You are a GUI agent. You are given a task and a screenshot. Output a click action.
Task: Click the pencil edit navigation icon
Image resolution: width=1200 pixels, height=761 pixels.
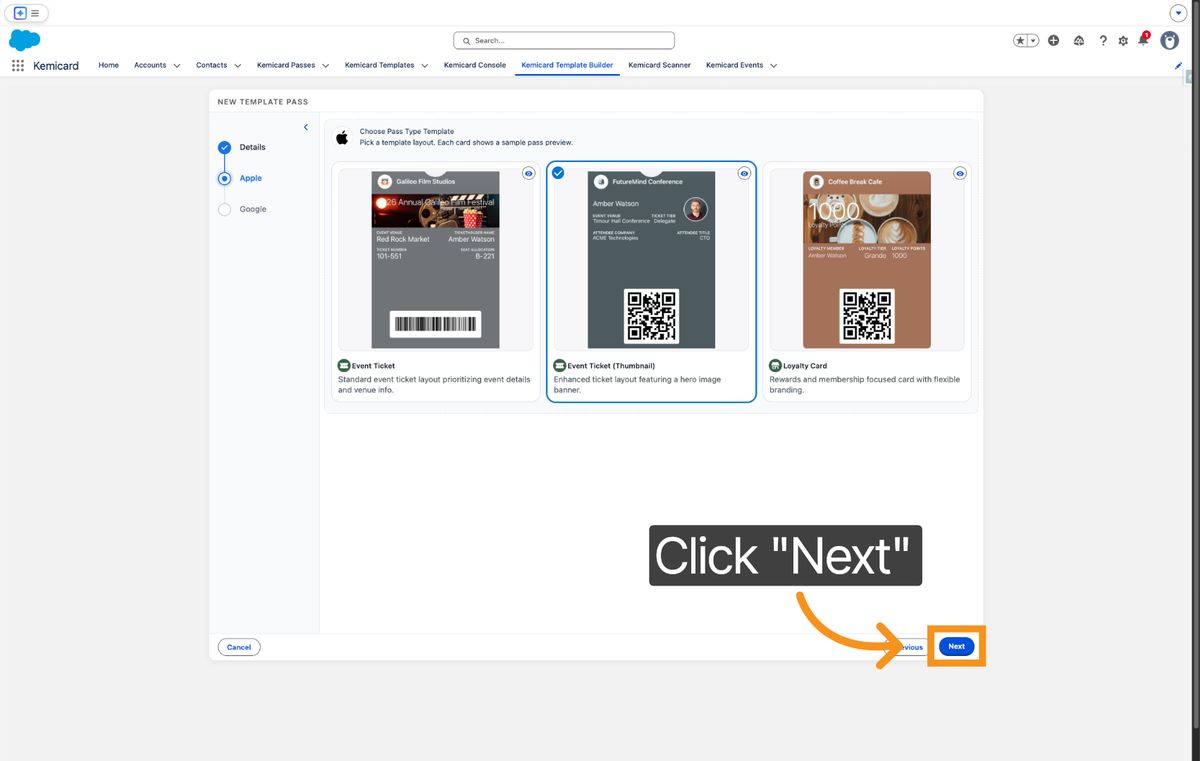tap(1178, 65)
